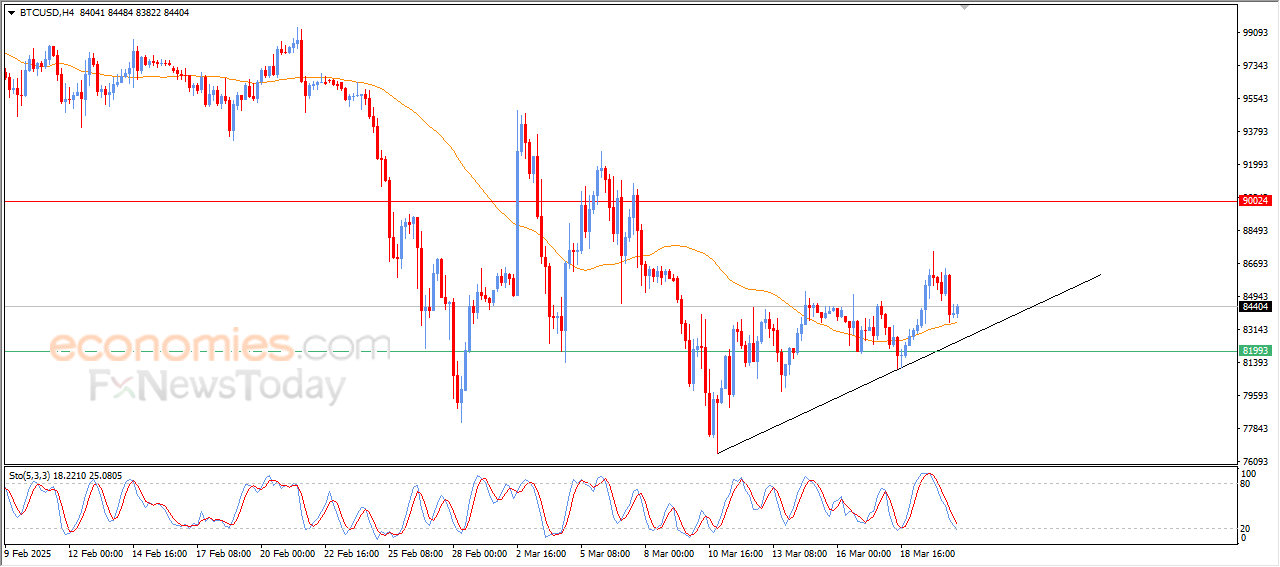The width and height of the screenshot is (1280, 567).
Task: Click the stochastic scale label 80
Action: coord(1246,483)
